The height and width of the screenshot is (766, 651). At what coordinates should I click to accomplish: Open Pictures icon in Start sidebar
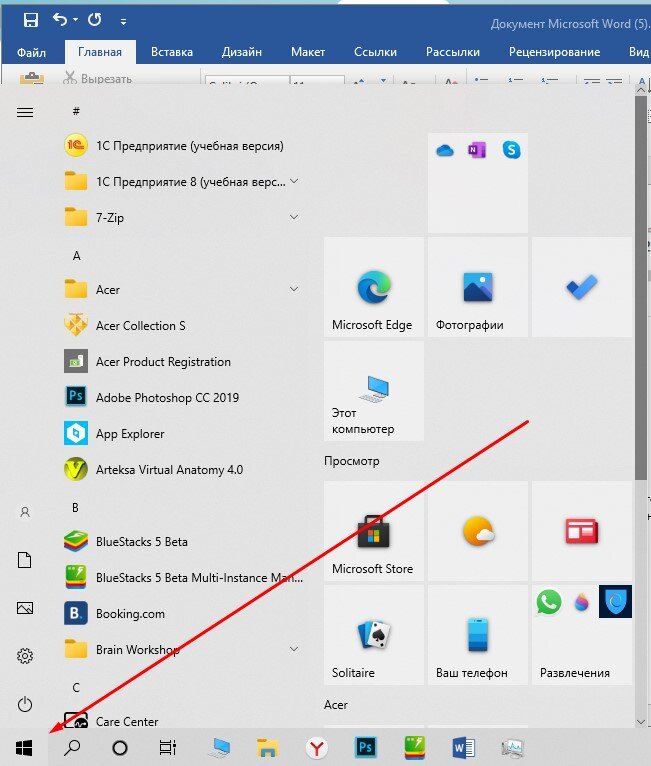25,608
